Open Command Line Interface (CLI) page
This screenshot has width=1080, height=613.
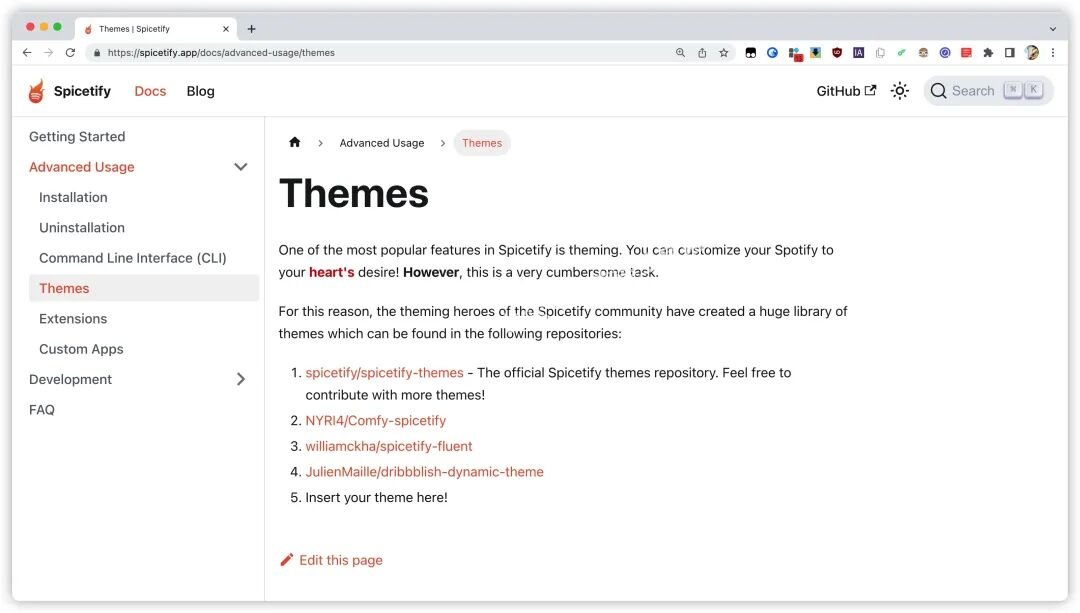(133, 258)
